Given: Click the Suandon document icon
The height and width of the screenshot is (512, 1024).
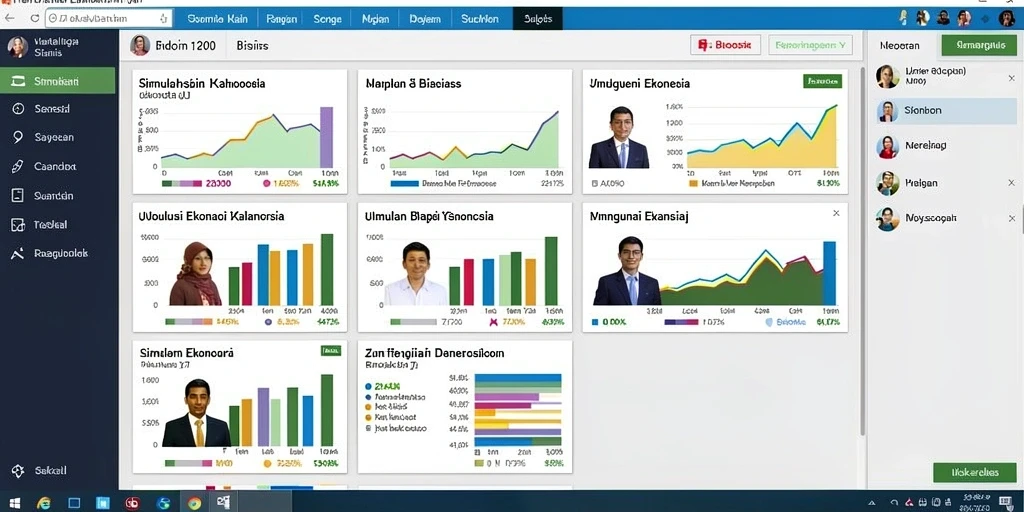Looking at the screenshot, I should [x=18, y=195].
